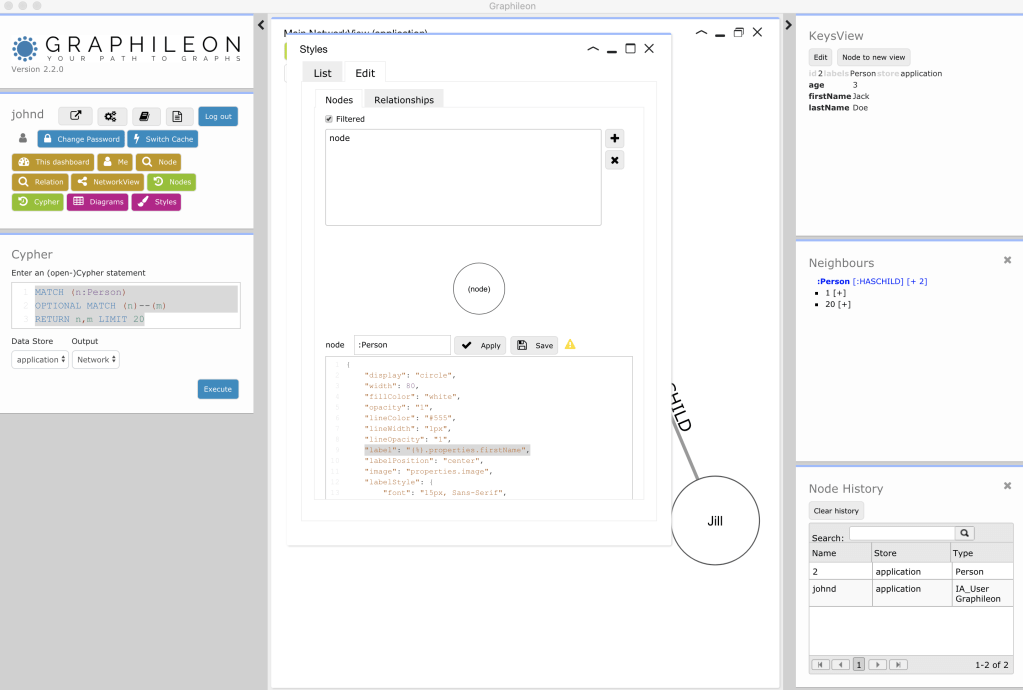Open the Output Network dropdown

(x=96, y=360)
